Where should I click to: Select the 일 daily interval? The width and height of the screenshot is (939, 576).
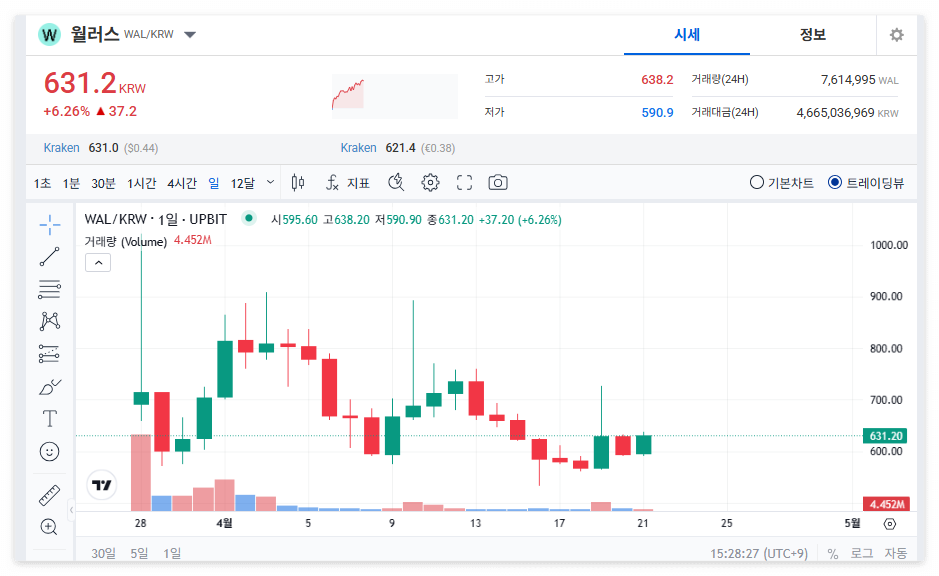(214, 183)
